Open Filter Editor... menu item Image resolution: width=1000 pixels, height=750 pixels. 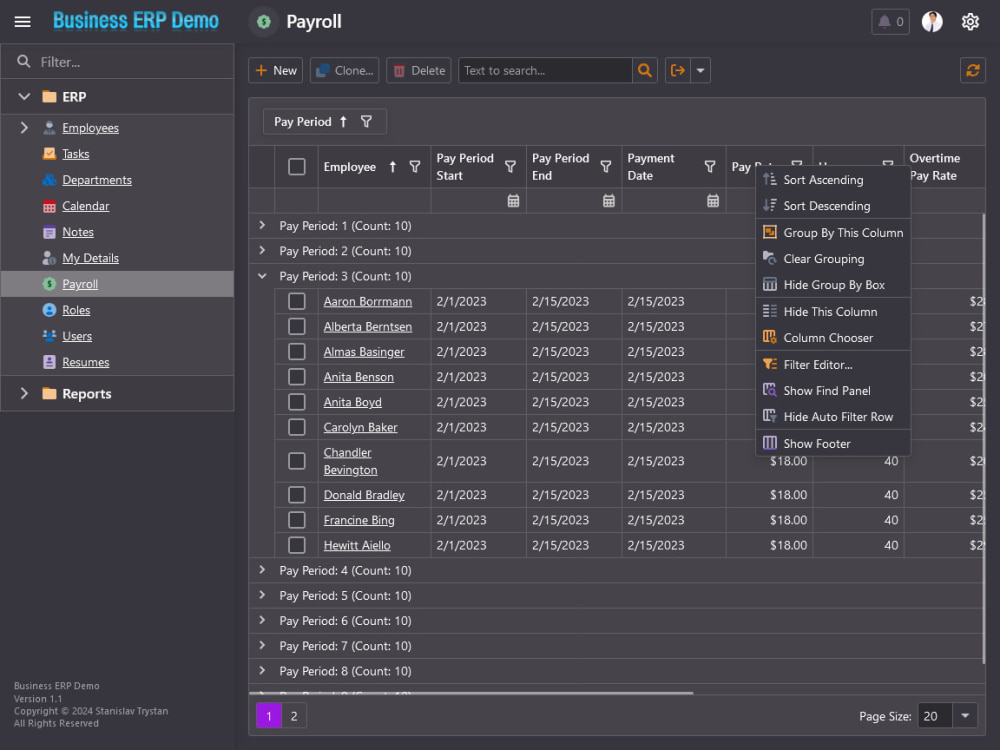click(833, 365)
